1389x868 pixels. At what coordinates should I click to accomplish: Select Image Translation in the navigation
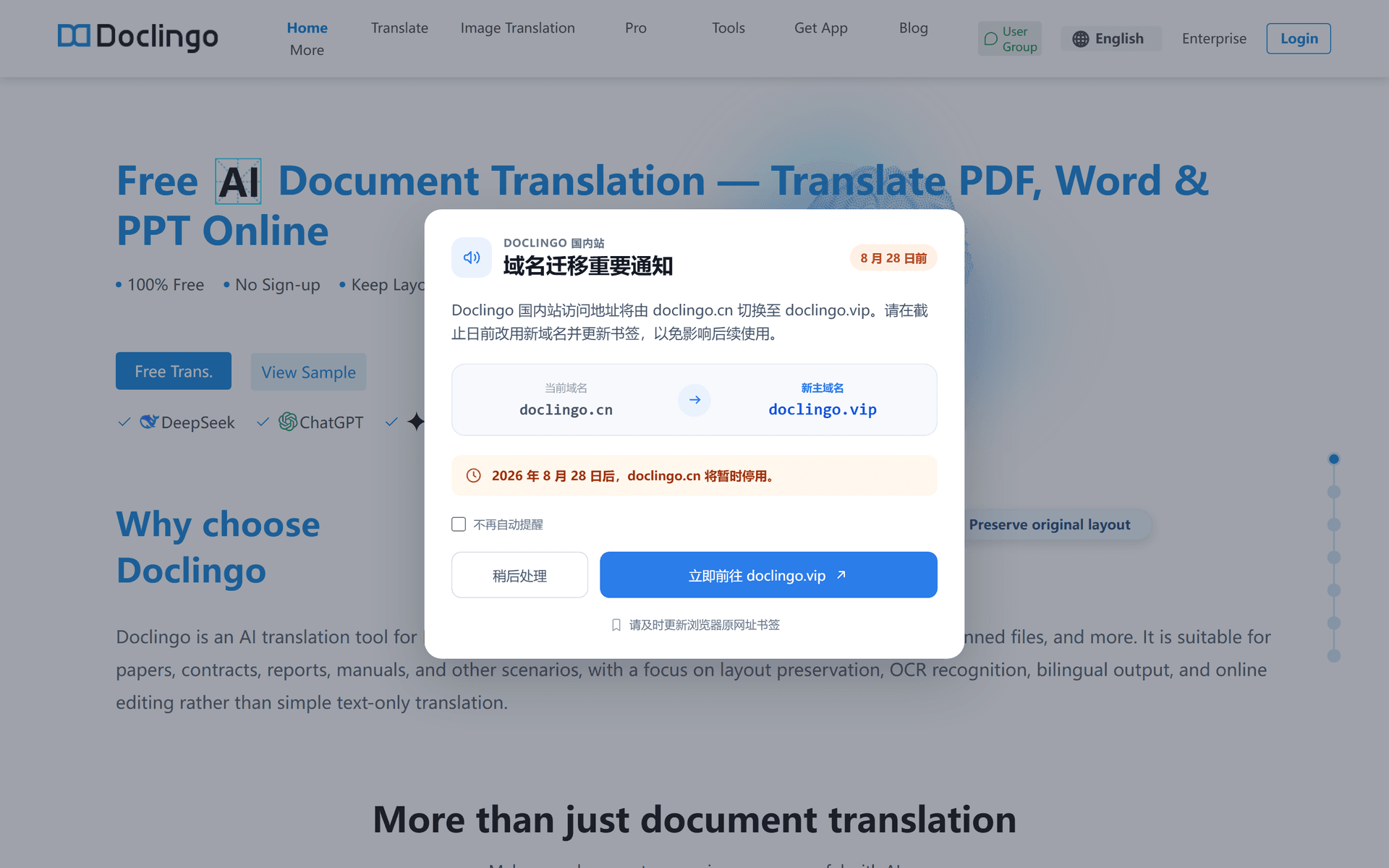tap(518, 27)
